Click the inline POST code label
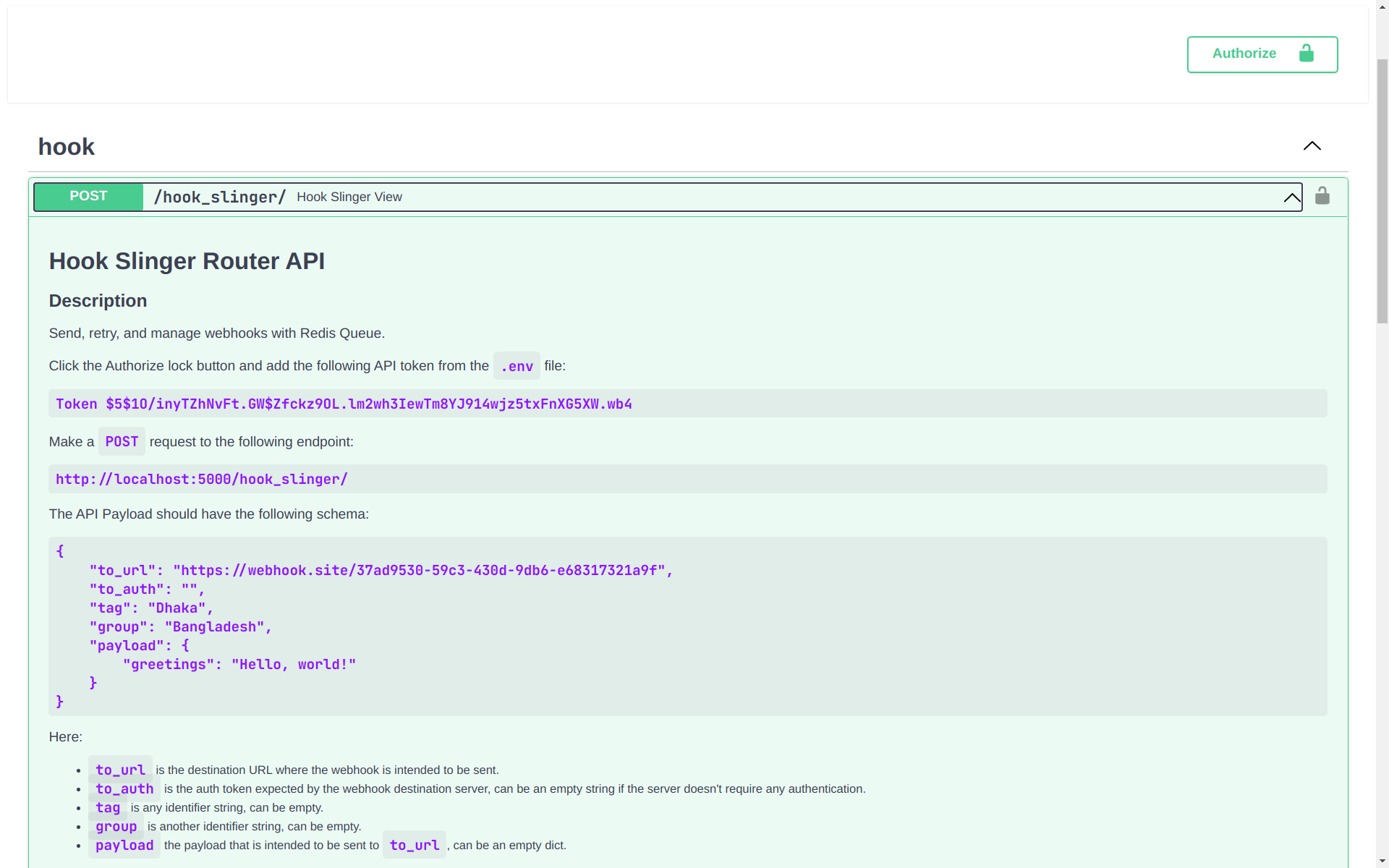 pyautogui.click(x=122, y=442)
